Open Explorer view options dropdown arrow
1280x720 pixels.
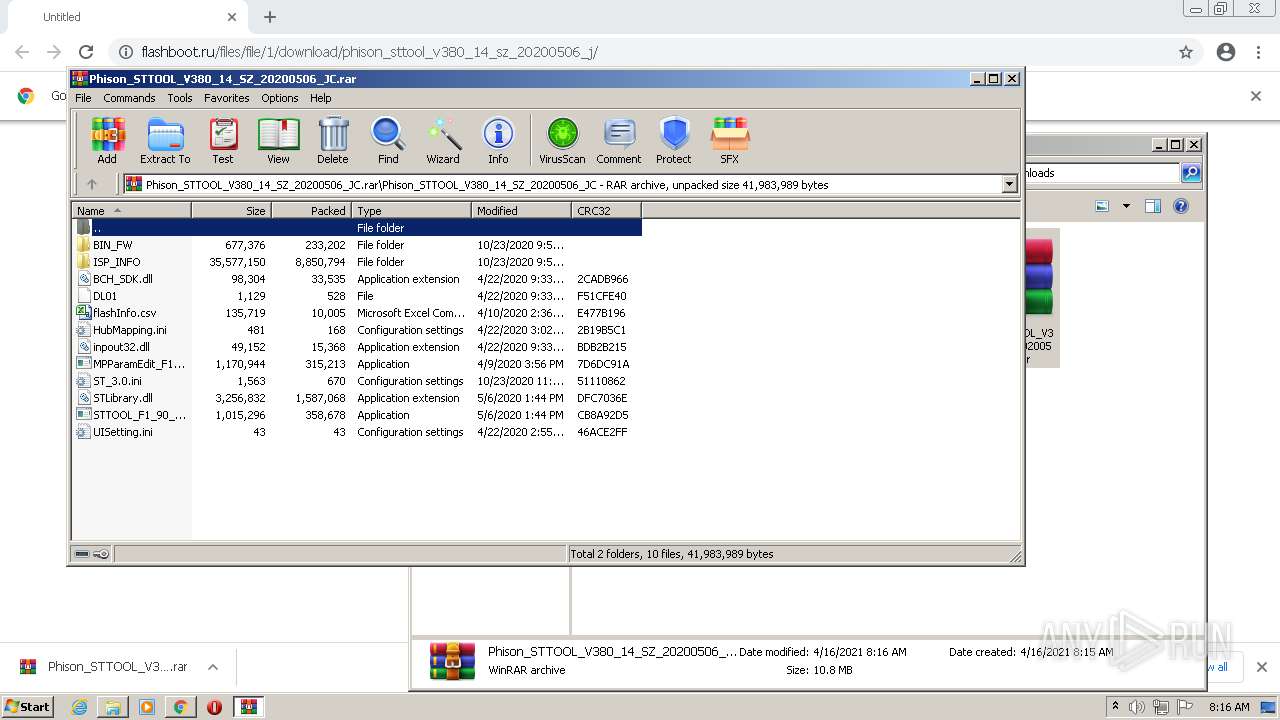1126,206
